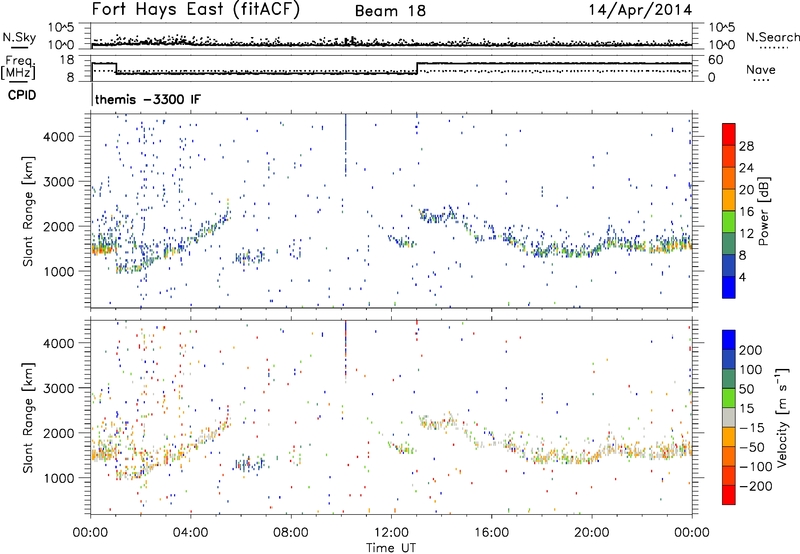Click the '24' tick on Power colorbar
800x554 pixels.
click(x=746, y=168)
